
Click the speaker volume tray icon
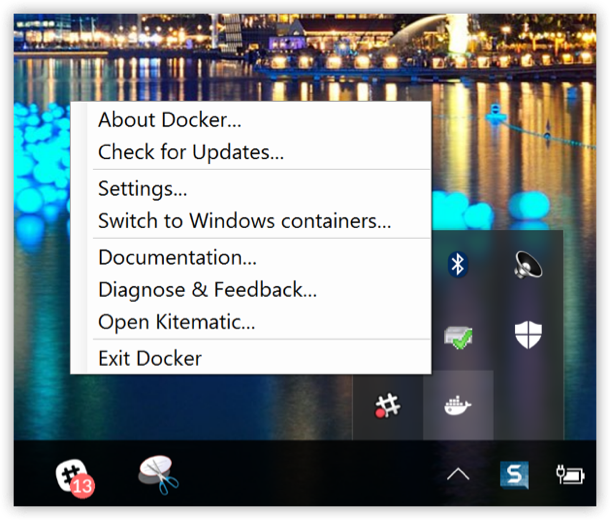tap(528, 264)
